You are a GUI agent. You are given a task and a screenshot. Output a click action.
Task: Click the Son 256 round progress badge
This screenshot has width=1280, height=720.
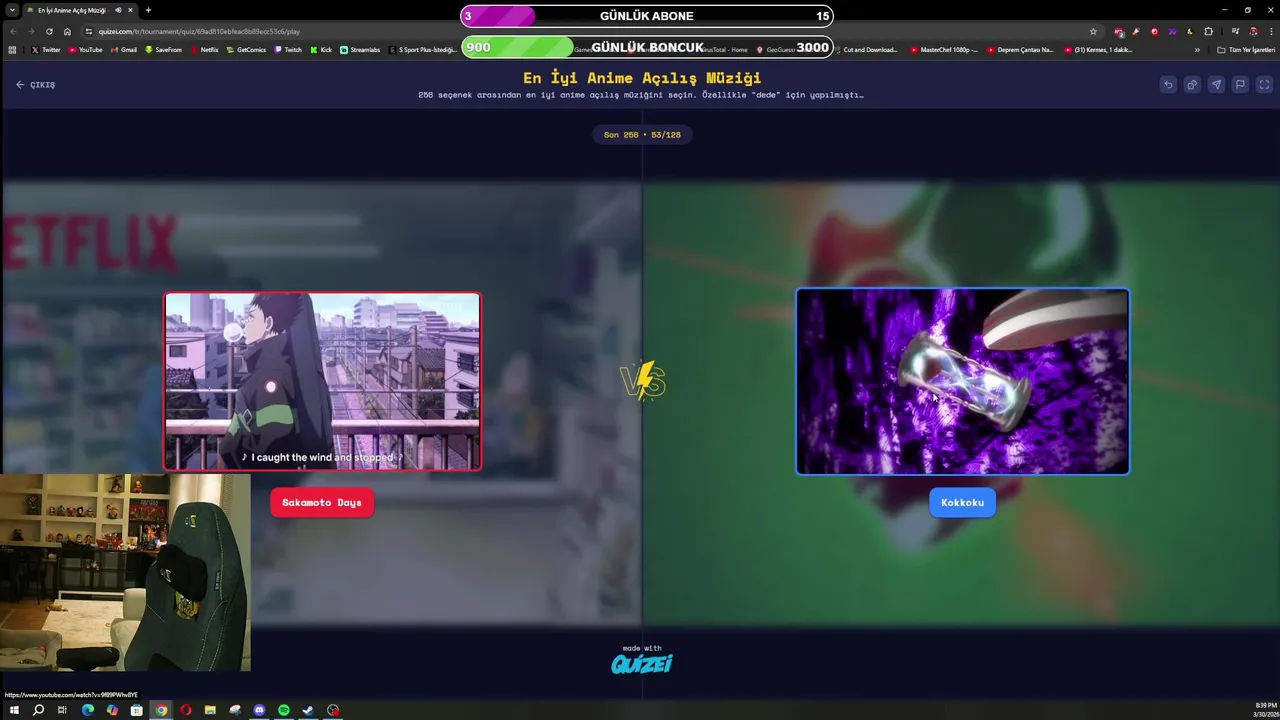coord(642,134)
